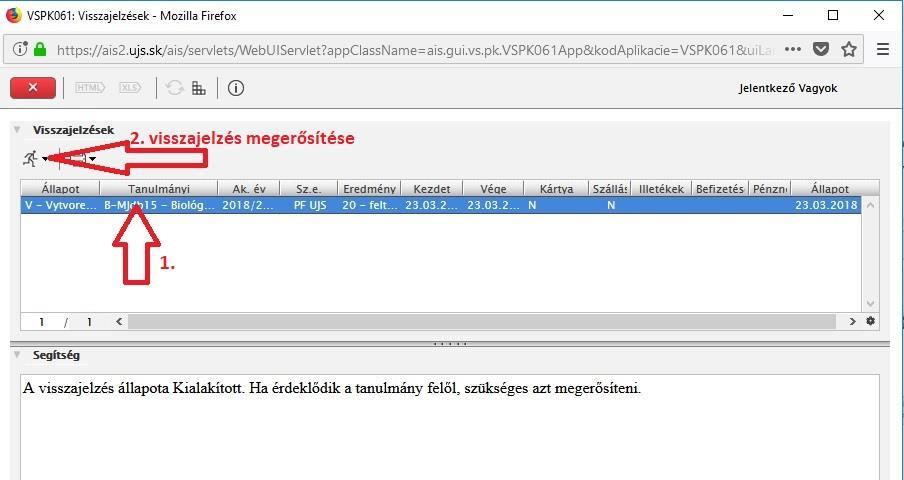Click the Kezdet column header
904x480 pixels.
click(432, 188)
